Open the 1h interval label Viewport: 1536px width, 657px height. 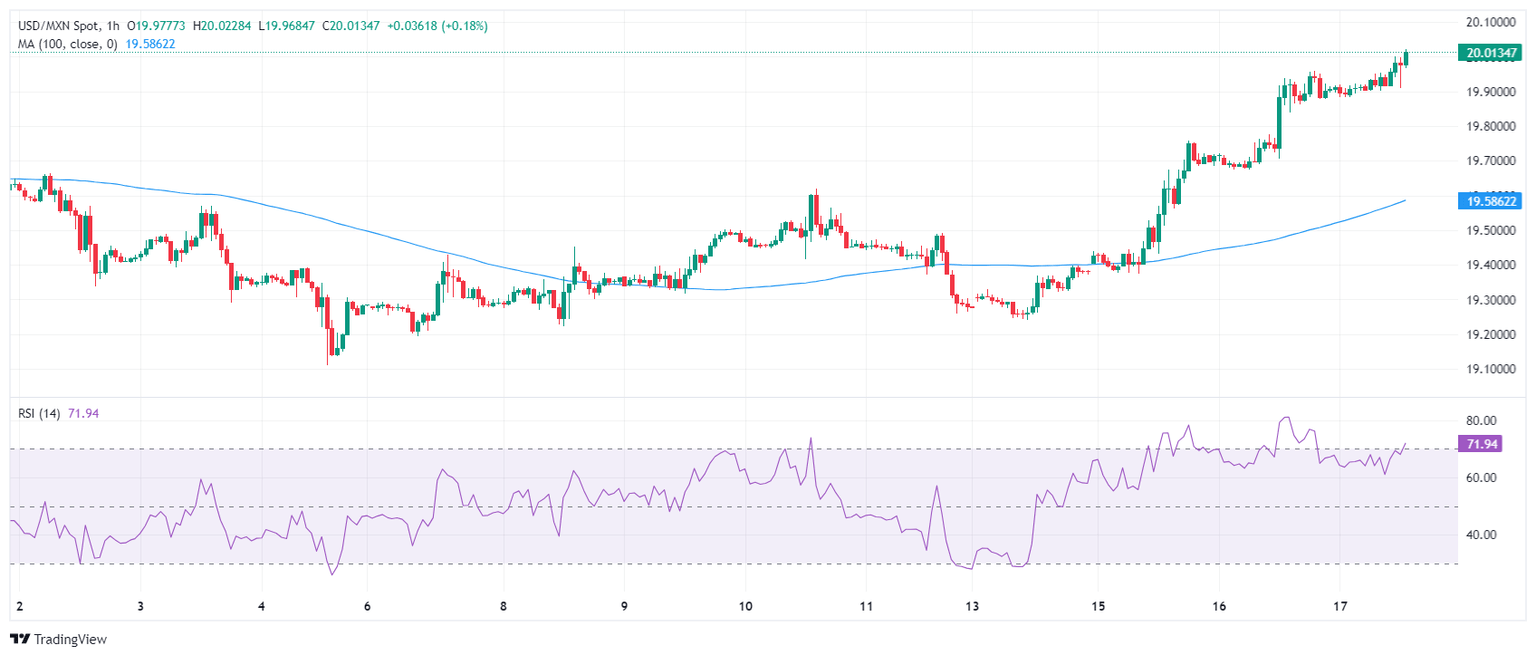point(112,26)
